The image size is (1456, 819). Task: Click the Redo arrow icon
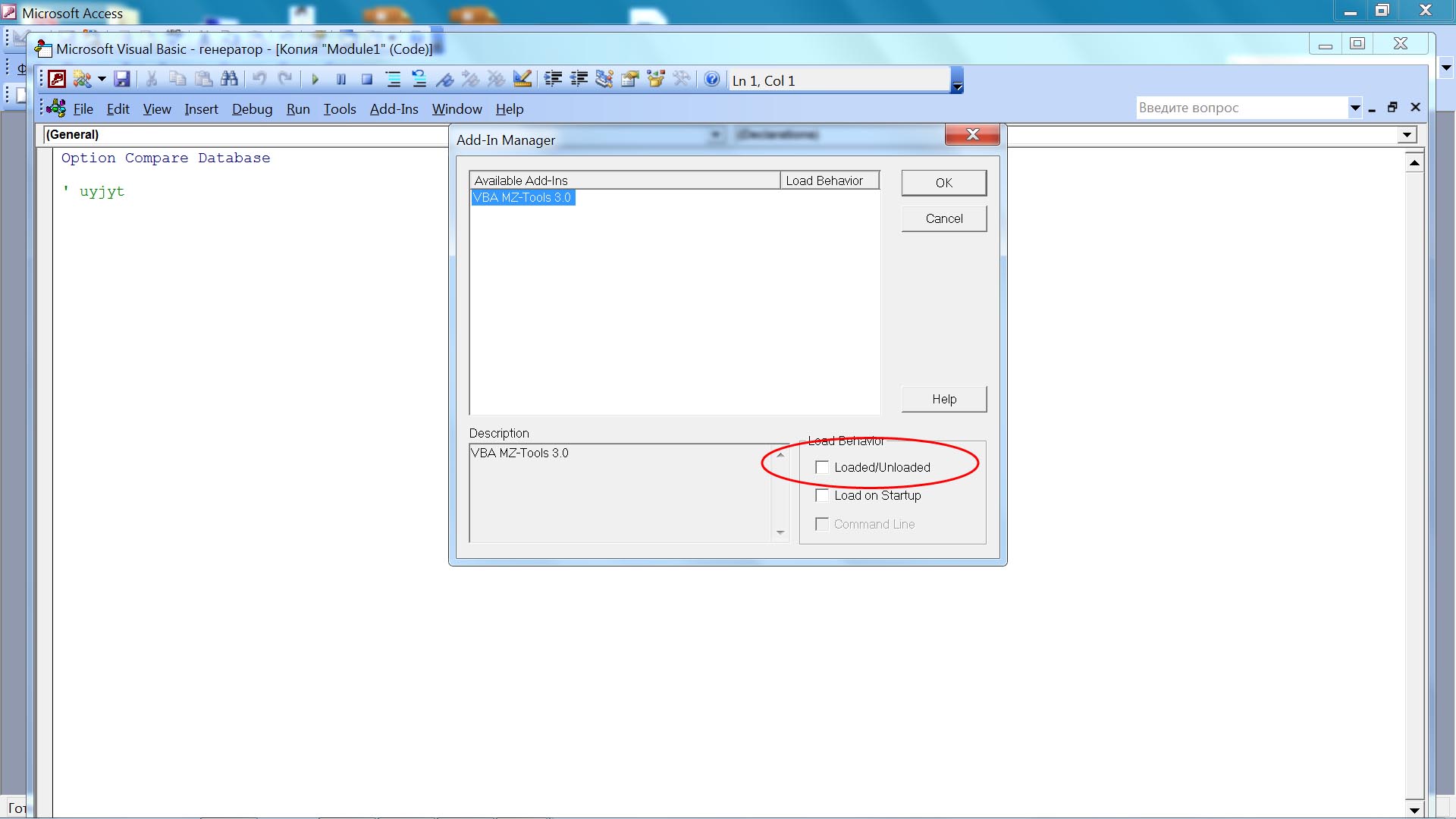(285, 79)
